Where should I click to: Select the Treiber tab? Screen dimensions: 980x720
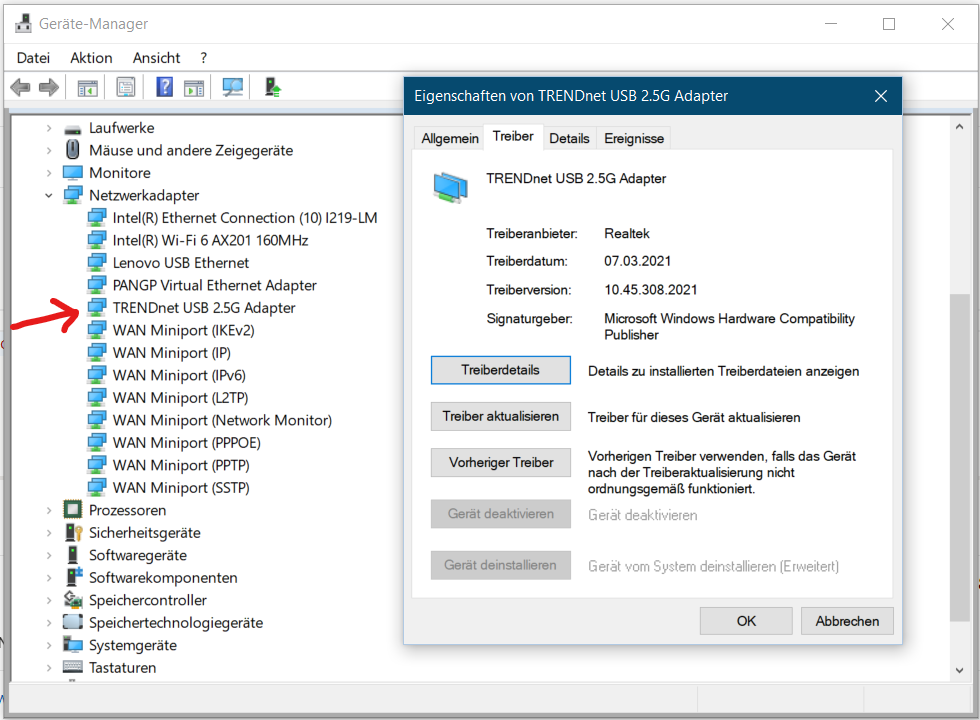tap(513, 136)
